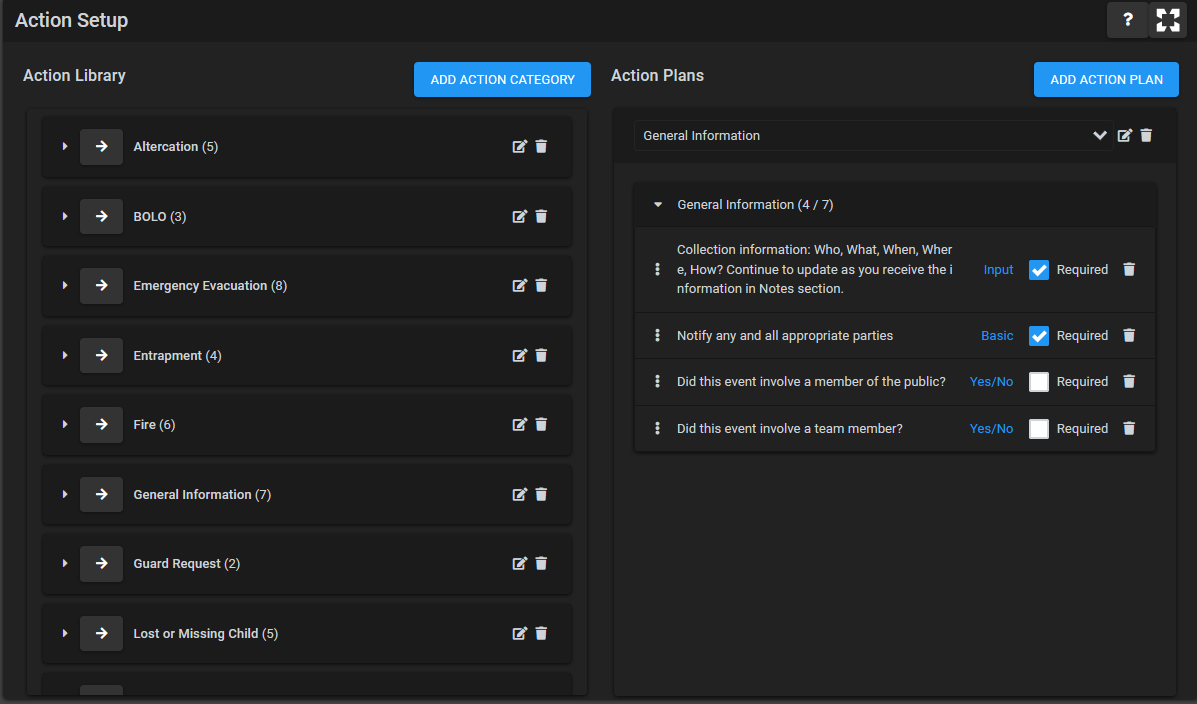
Task: Edit the selected General Information action plan
Action: point(1124,136)
